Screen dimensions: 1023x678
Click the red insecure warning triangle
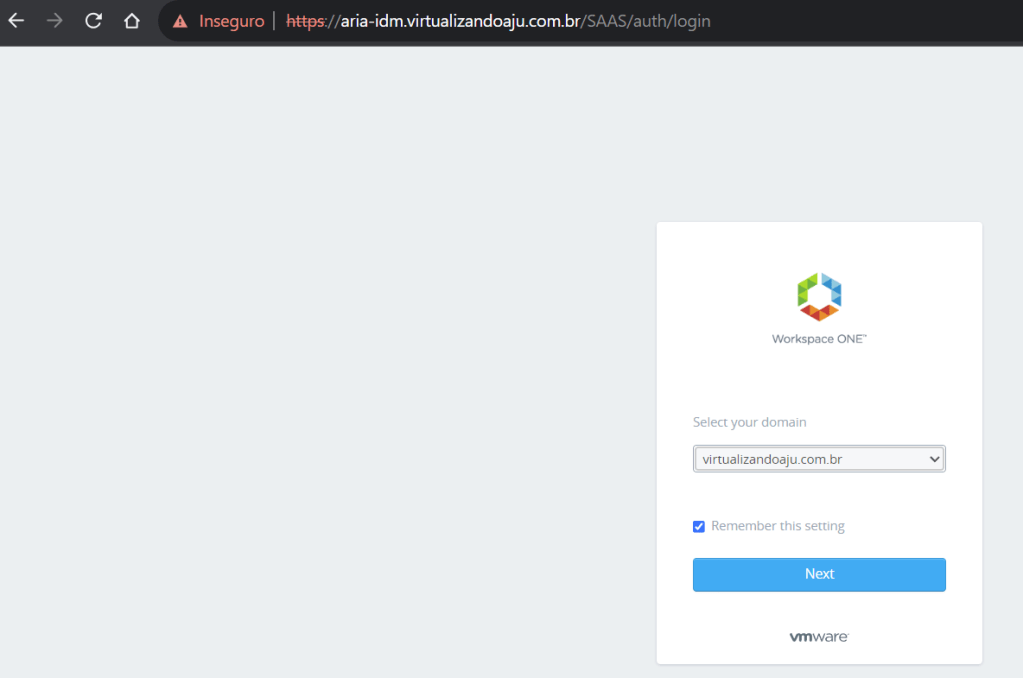[x=180, y=21]
